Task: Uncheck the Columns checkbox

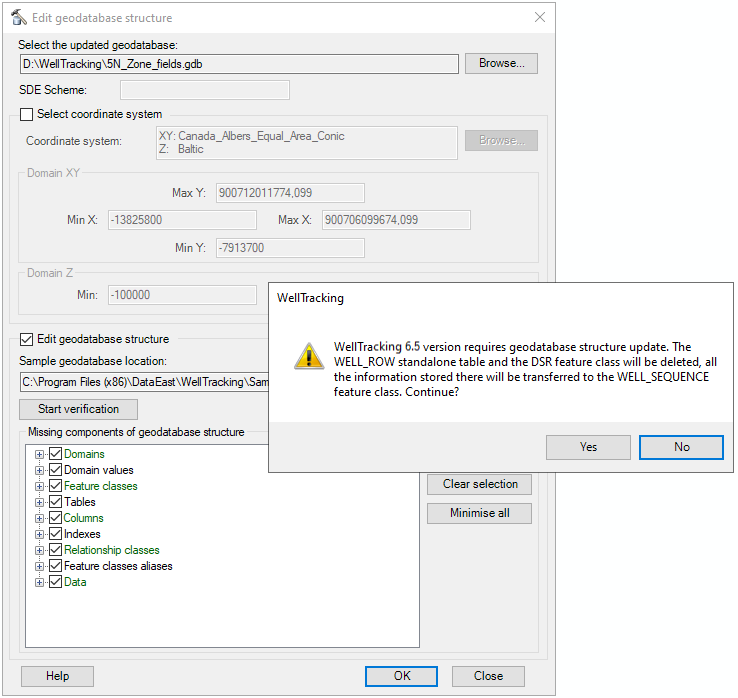Action: (56, 518)
